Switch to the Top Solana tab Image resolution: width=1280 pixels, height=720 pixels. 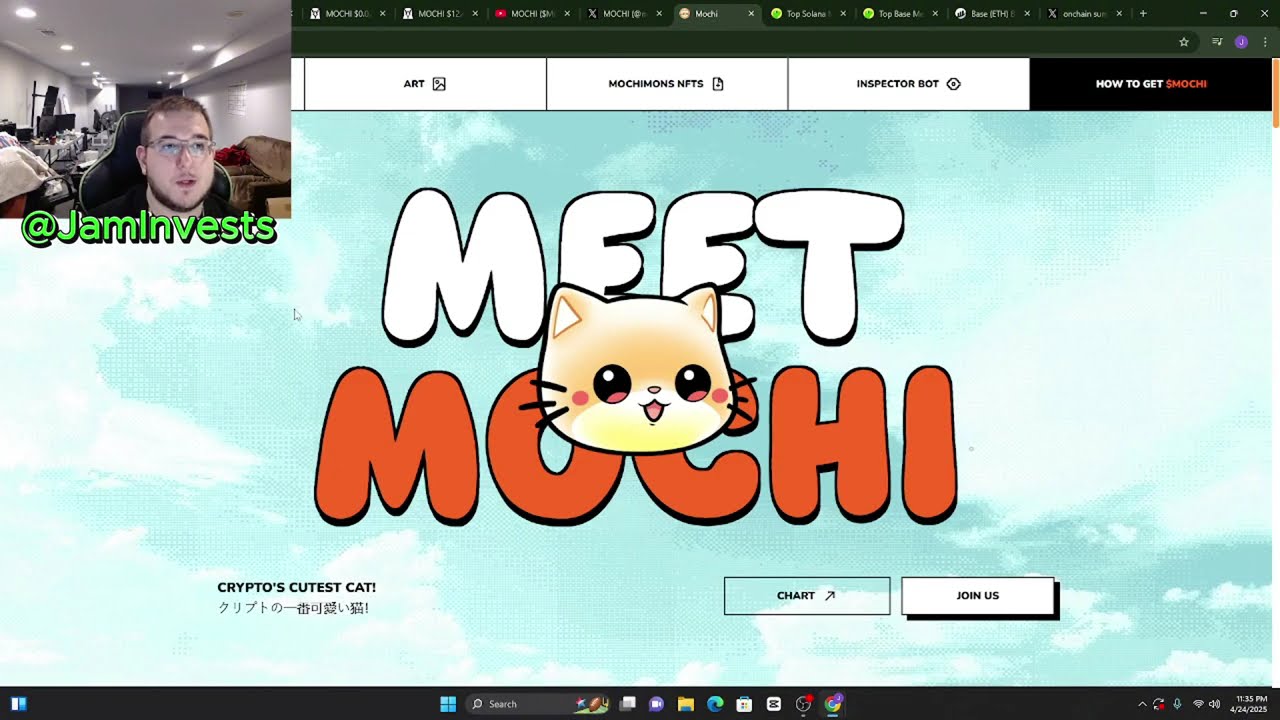coord(806,14)
